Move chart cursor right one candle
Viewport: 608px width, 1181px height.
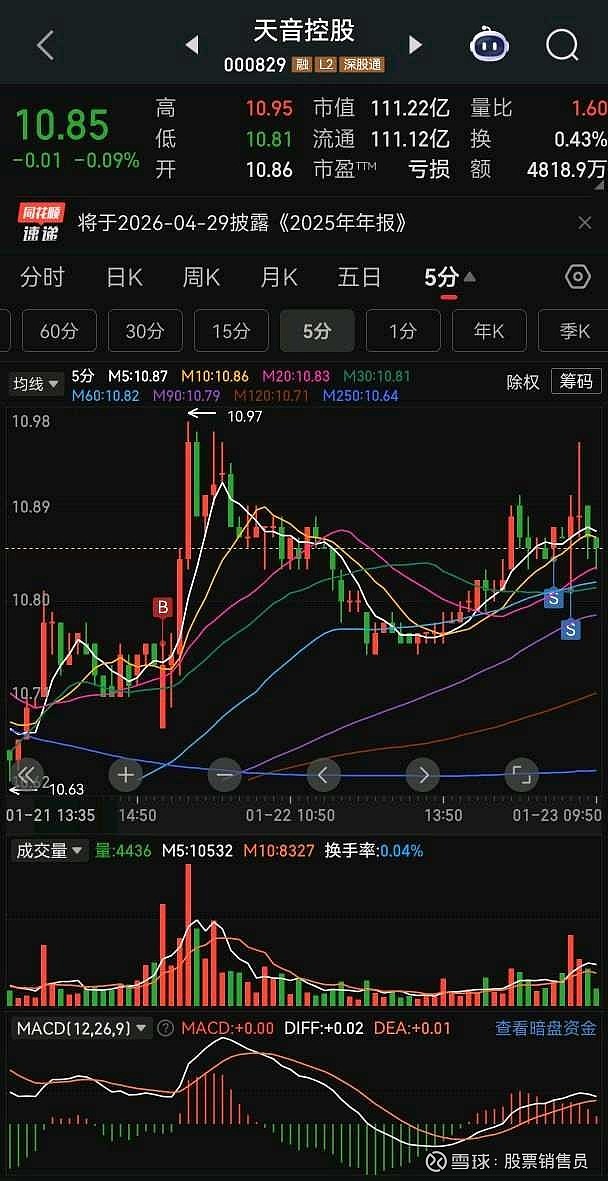[423, 774]
